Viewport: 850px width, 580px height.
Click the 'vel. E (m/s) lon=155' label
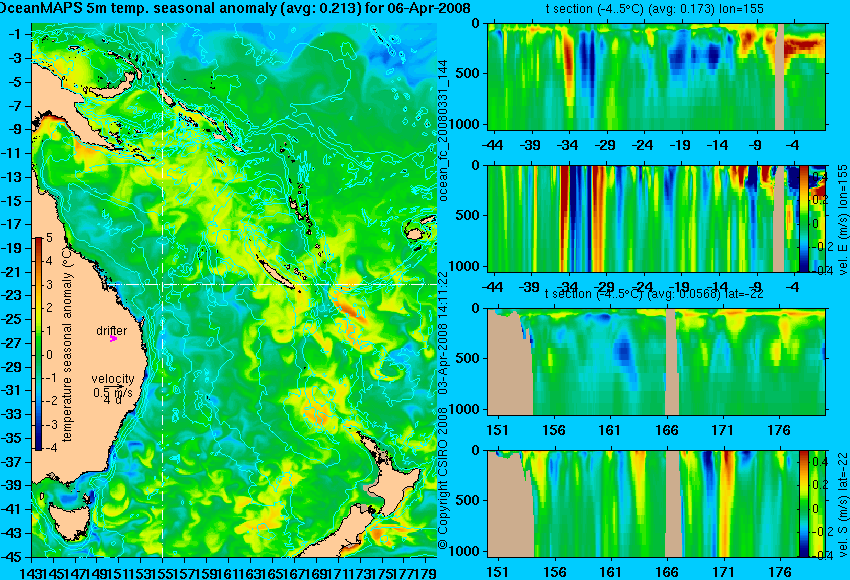pos(843,220)
